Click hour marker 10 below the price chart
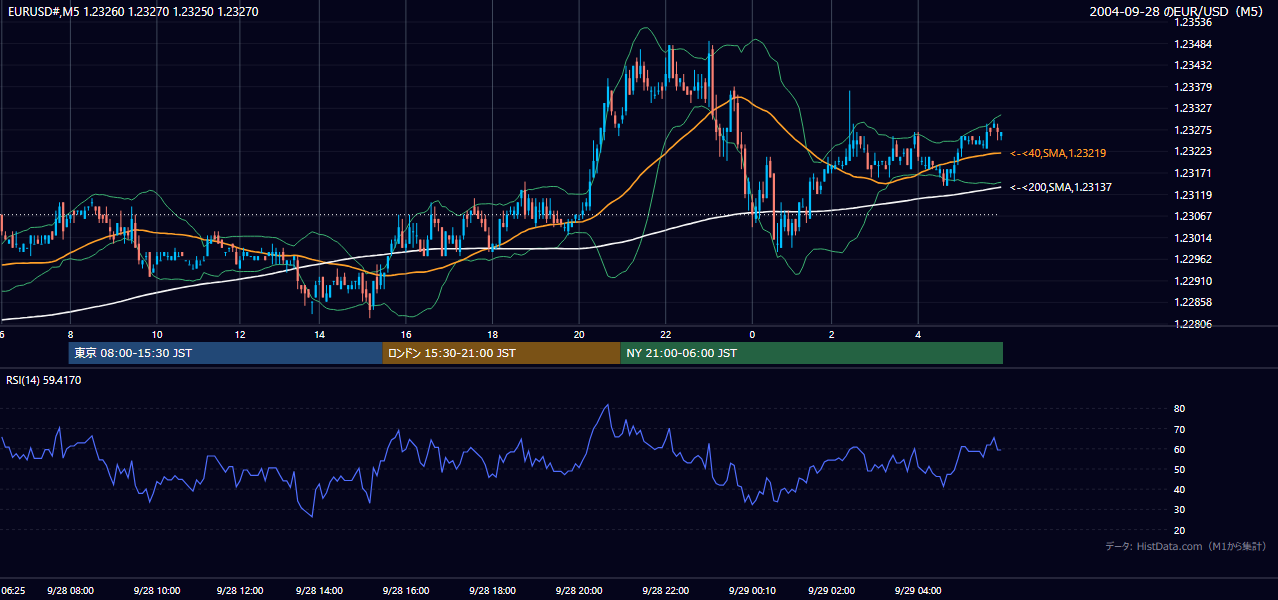1278x600 pixels. (x=156, y=334)
